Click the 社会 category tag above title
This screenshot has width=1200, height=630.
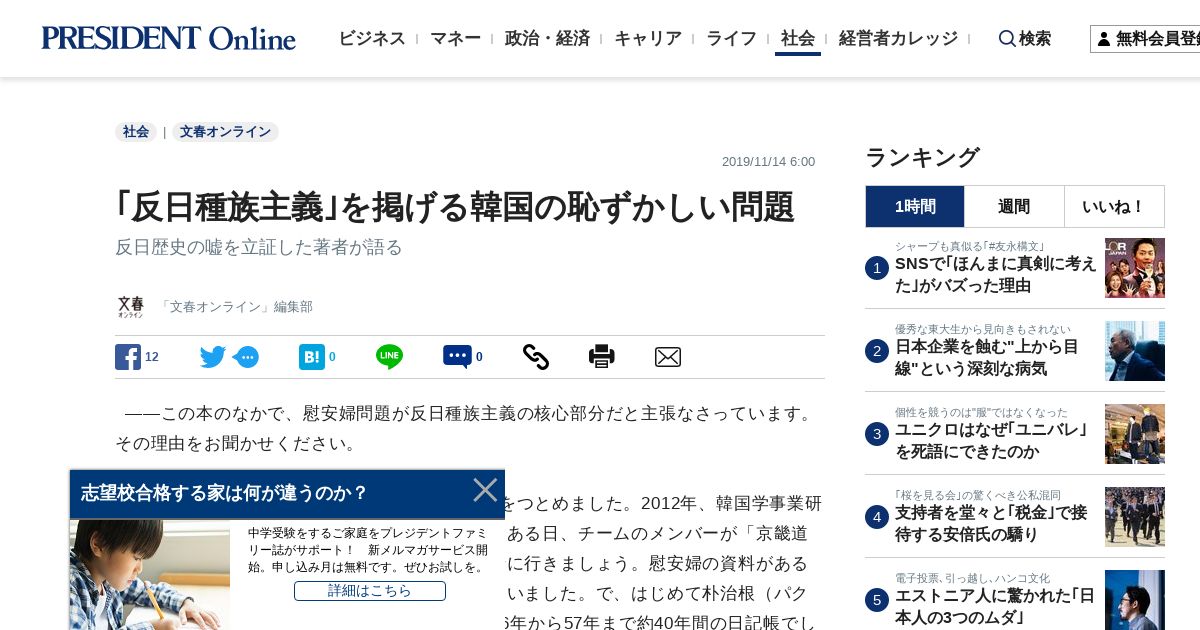point(136,132)
